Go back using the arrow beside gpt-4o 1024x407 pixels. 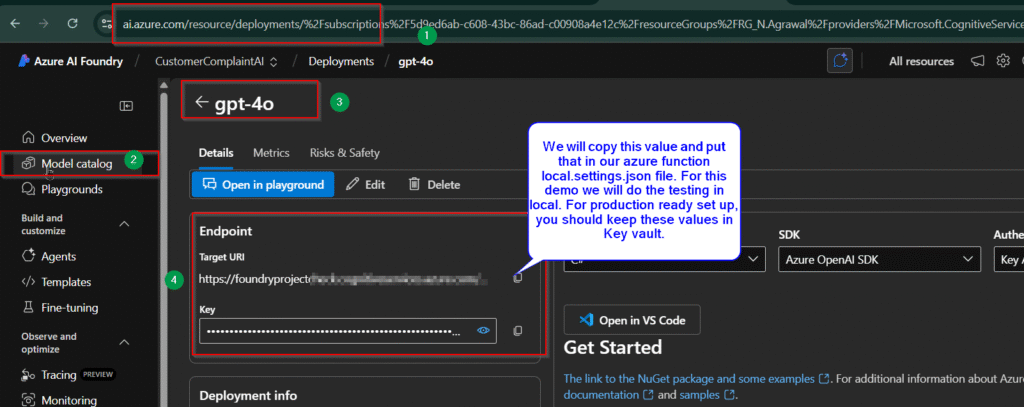pos(202,102)
